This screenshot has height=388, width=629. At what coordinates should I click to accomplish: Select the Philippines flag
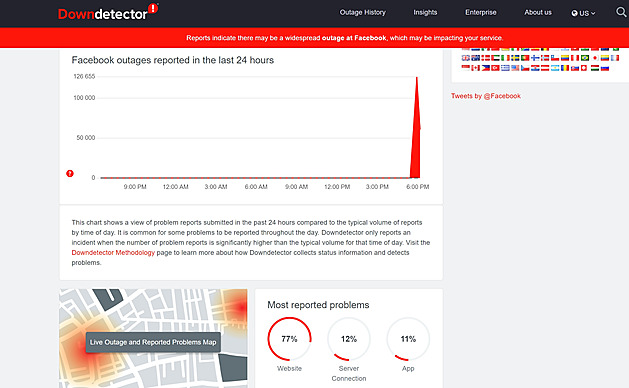(x=485, y=68)
